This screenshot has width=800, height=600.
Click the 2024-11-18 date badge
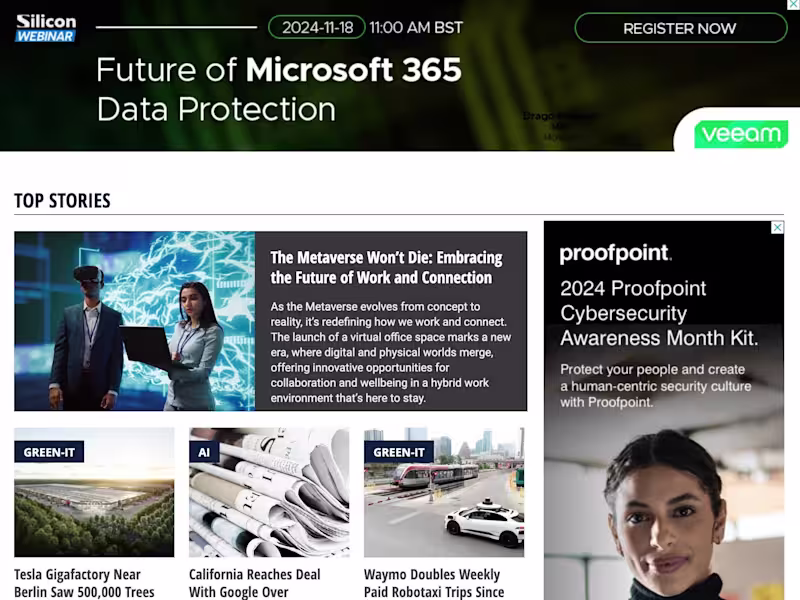click(x=317, y=28)
